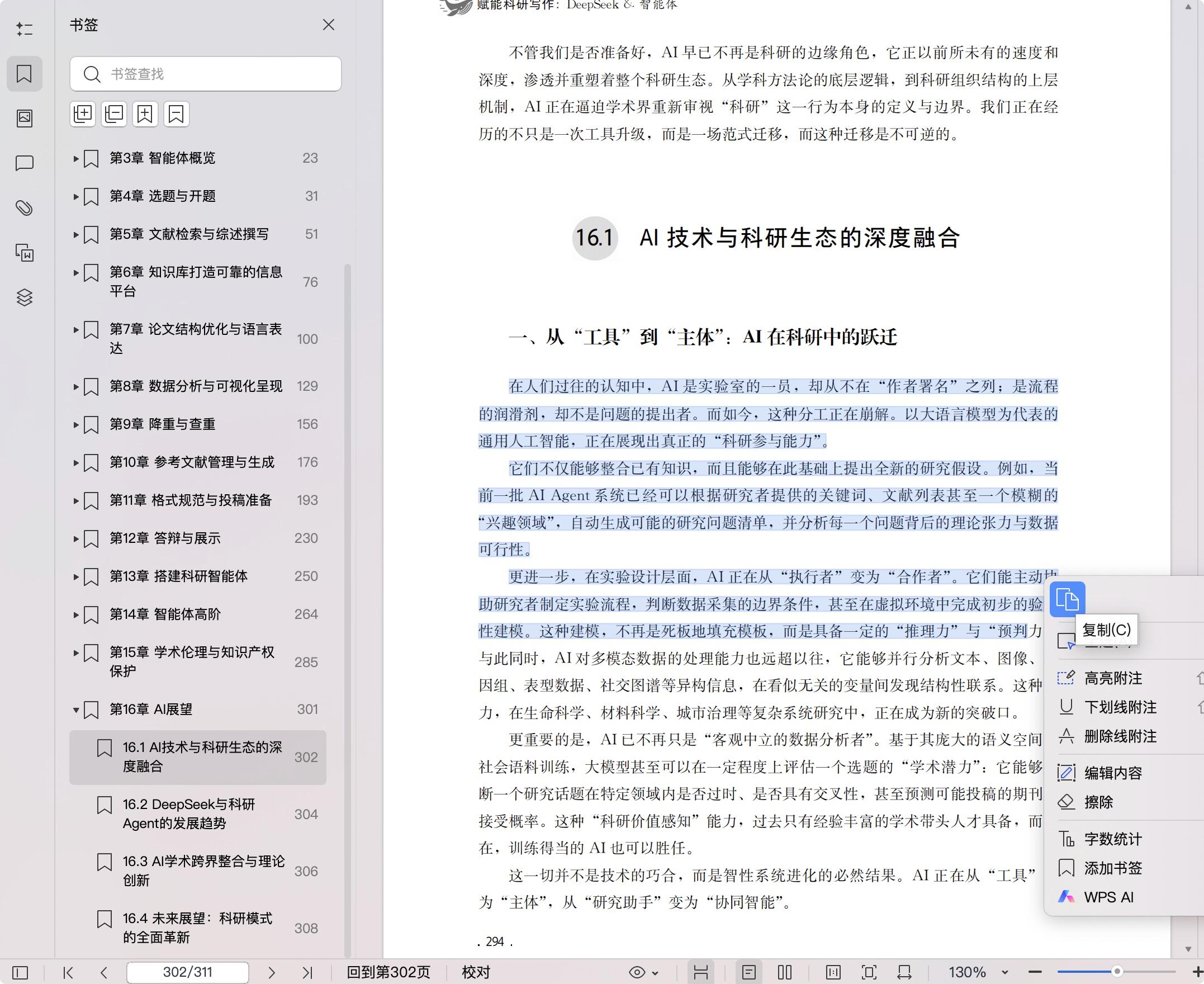Expand the 第4章 选题与开题 bookmark
1204x984 pixels.
coord(76,197)
